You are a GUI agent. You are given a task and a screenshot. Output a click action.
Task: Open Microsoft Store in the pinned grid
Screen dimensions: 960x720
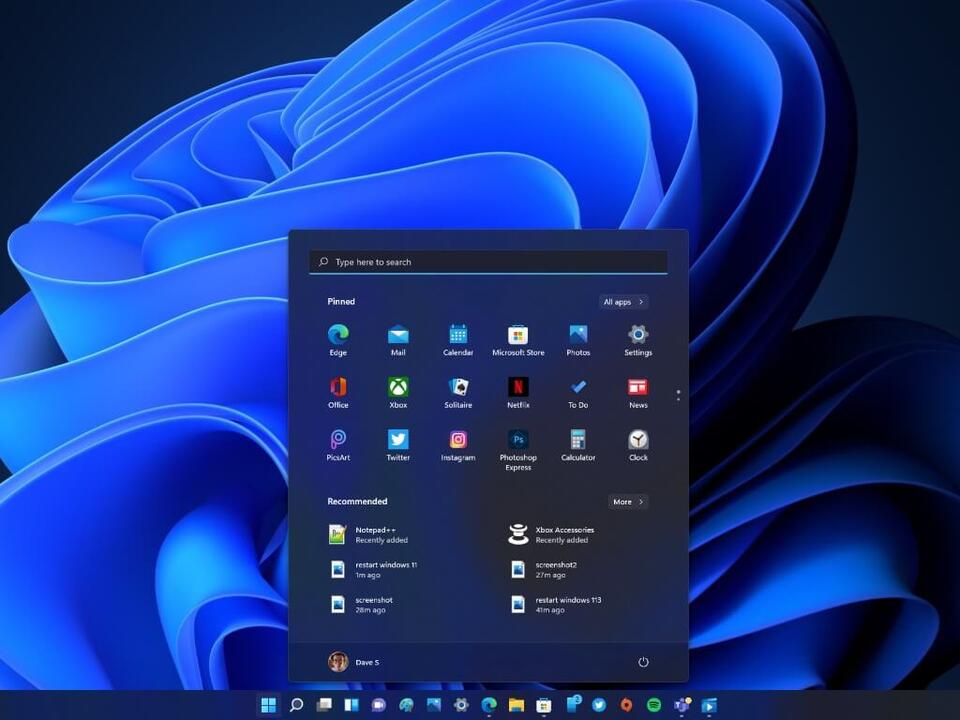tap(518, 340)
